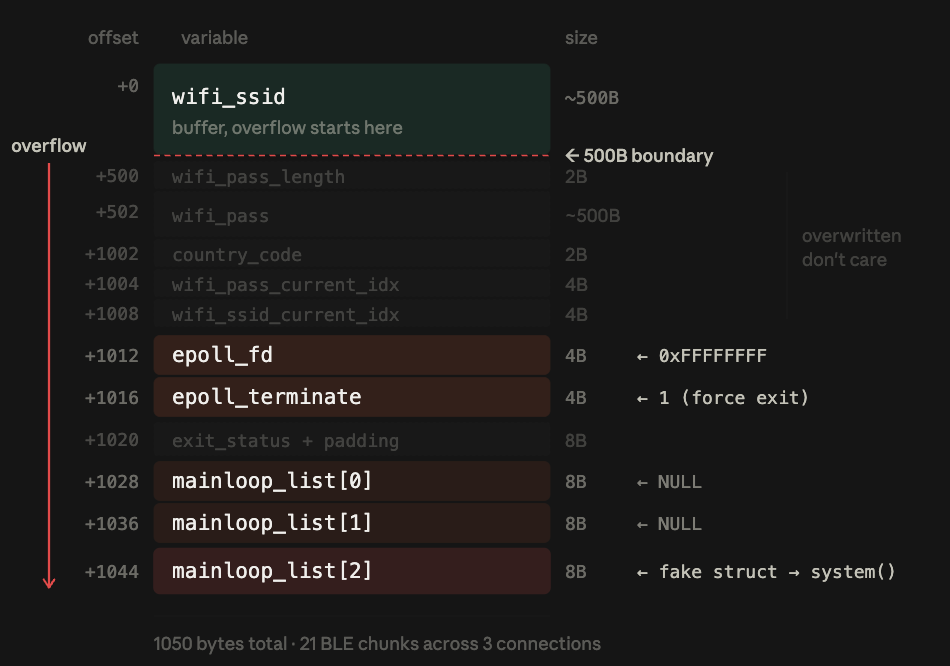This screenshot has height=666, width=950.
Task: Click the wifi_pass_current_idx variable
Action: pyautogui.click(x=285, y=285)
